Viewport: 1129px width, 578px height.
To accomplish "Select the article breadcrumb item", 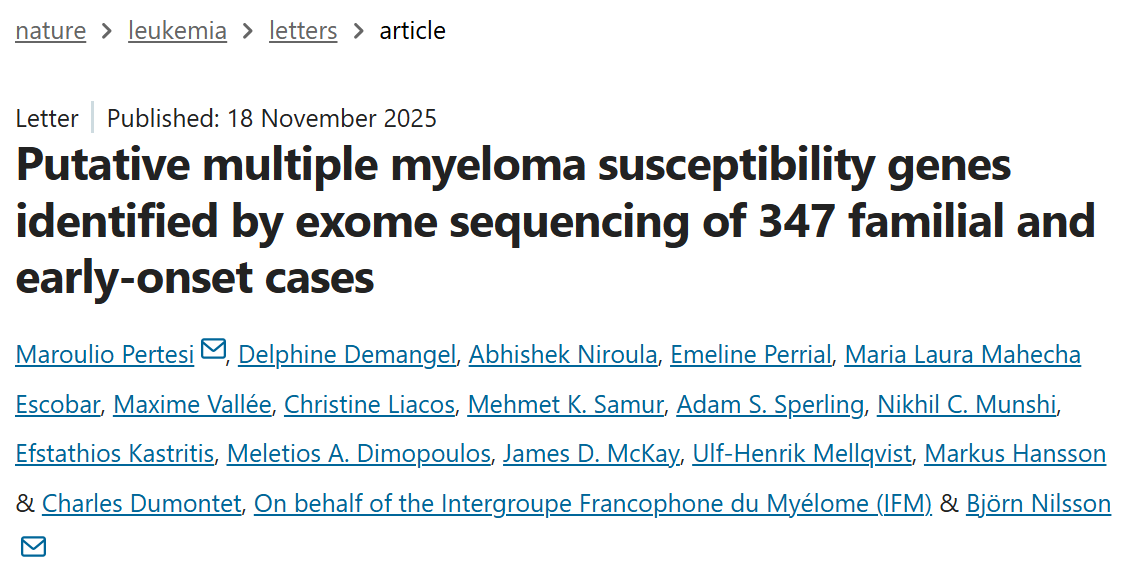I will [x=412, y=30].
